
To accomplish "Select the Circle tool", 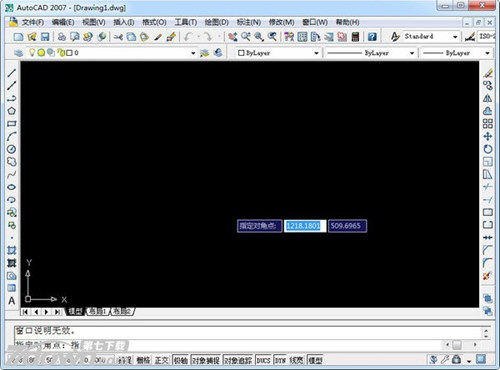I will click(x=12, y=149).
